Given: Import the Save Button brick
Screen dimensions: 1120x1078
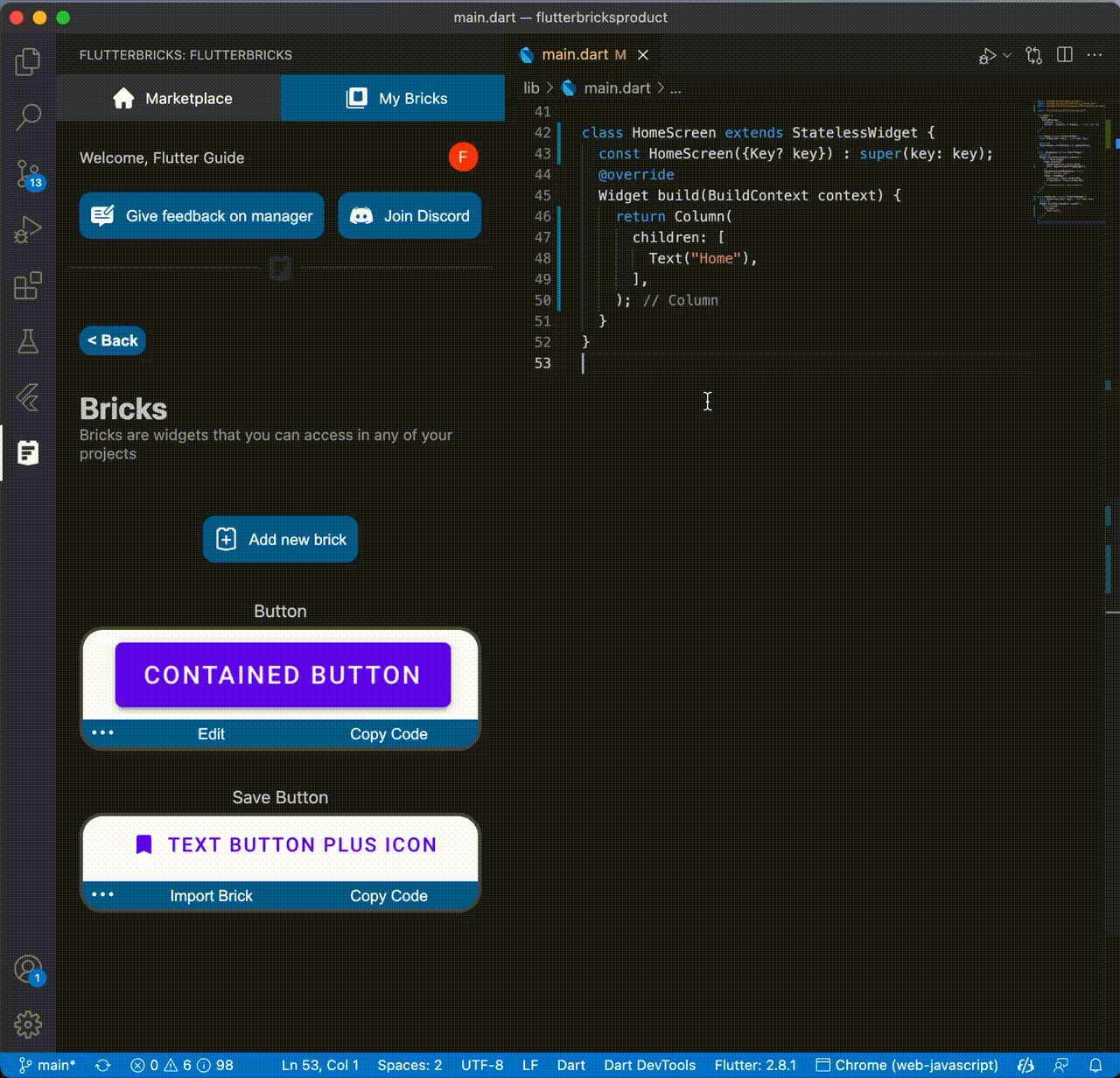Looking at the screenshot, I should [x=211, y=896].
